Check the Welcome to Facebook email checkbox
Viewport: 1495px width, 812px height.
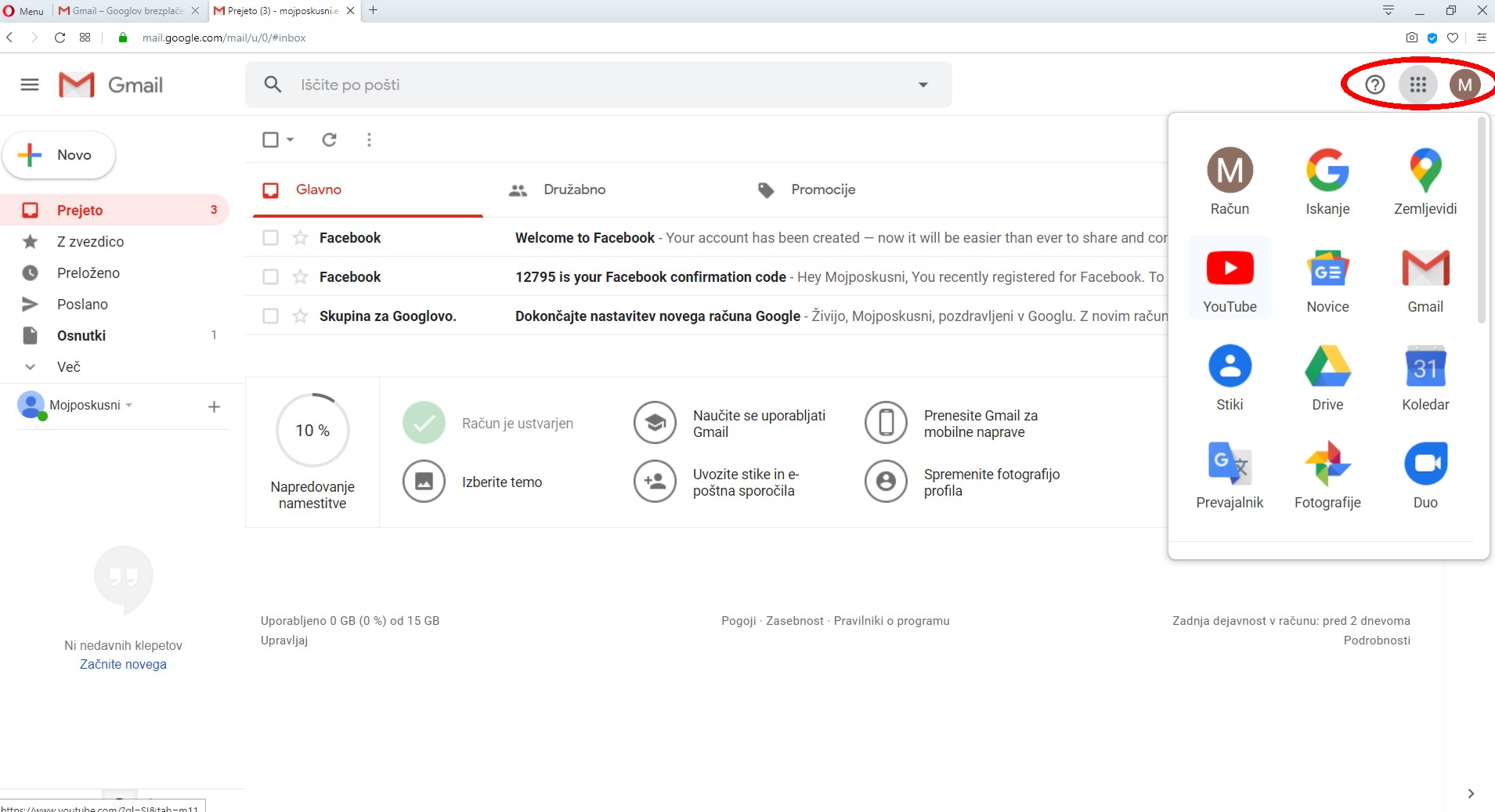pyautogui.click(x=271, y=237)
